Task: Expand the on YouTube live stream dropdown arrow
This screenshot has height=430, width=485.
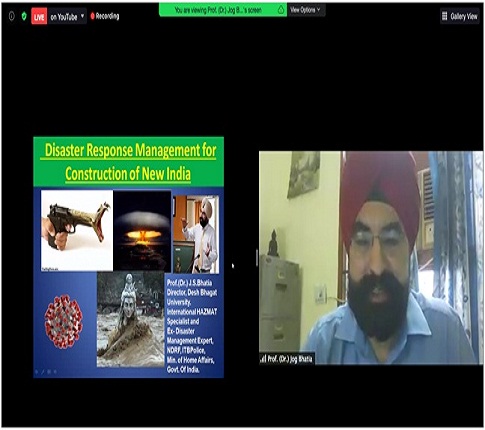Action: coord(82,16)
